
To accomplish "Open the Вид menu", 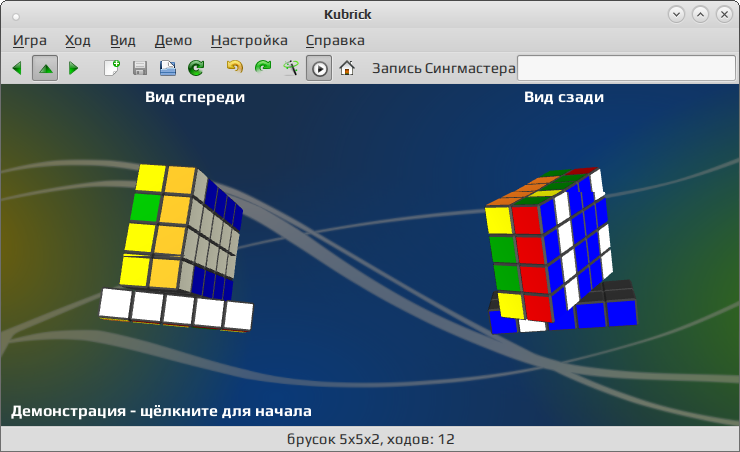I will pyautogui.click(x=123, y=41).
